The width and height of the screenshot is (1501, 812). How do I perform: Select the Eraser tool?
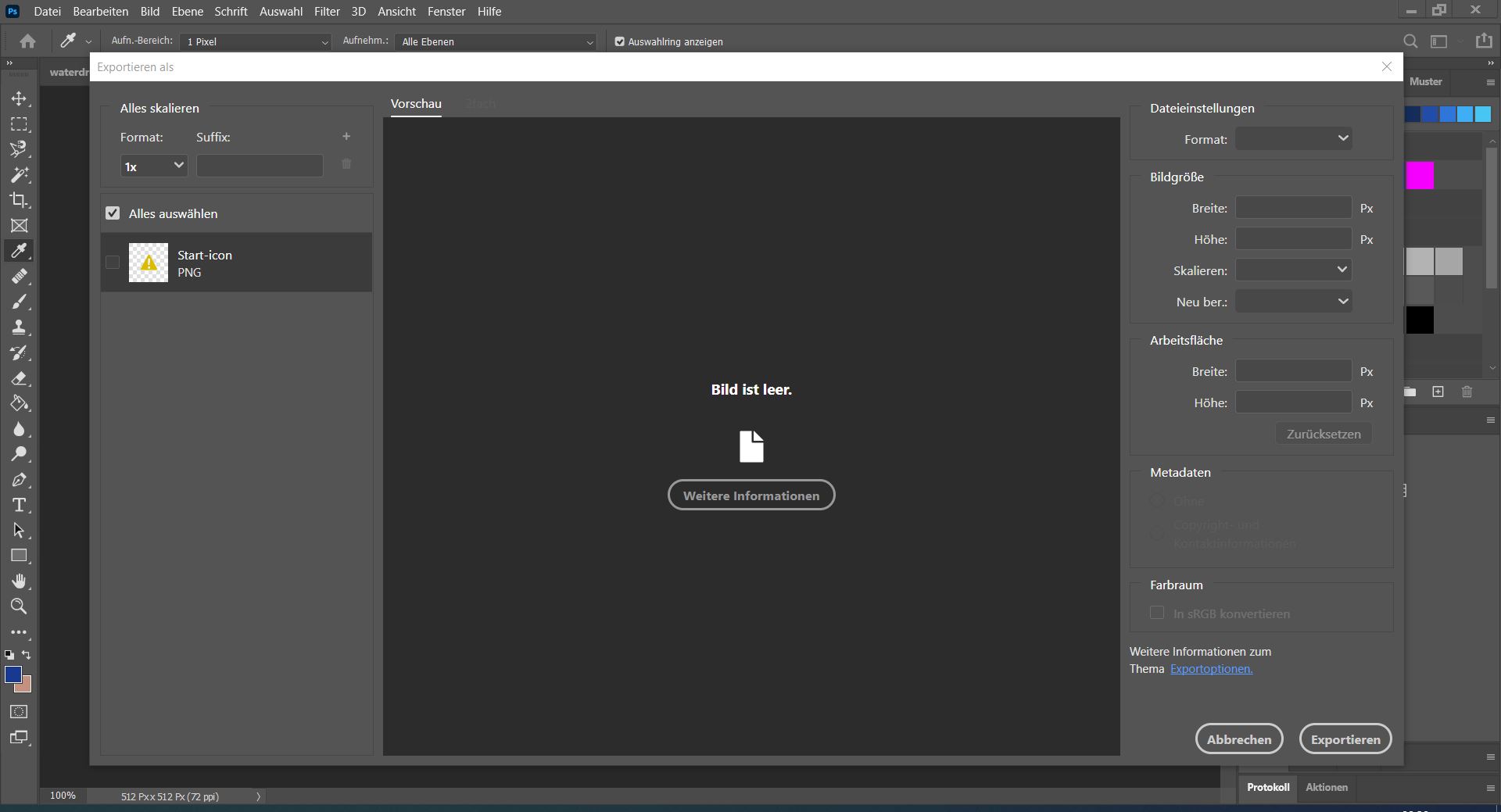tap(19, 379)
